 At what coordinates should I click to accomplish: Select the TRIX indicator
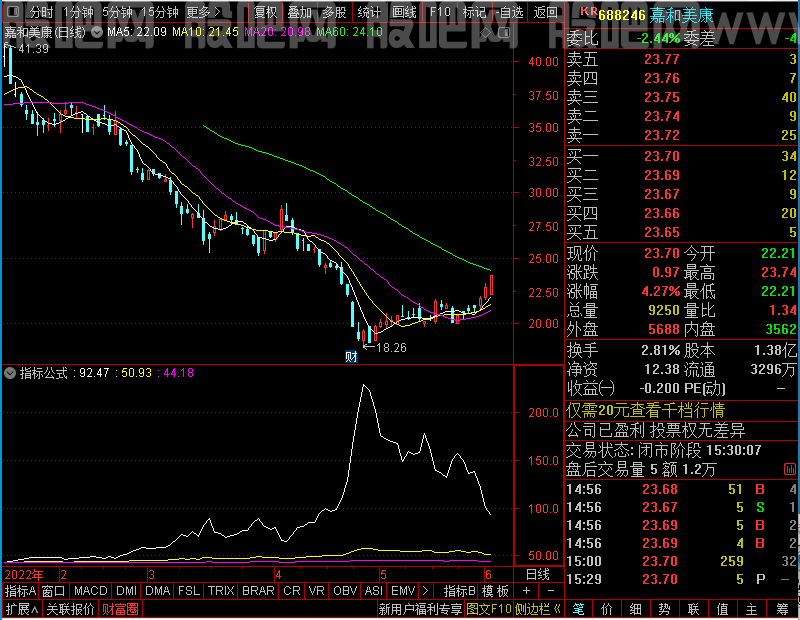pyautogui.click(x=221, y=591)
